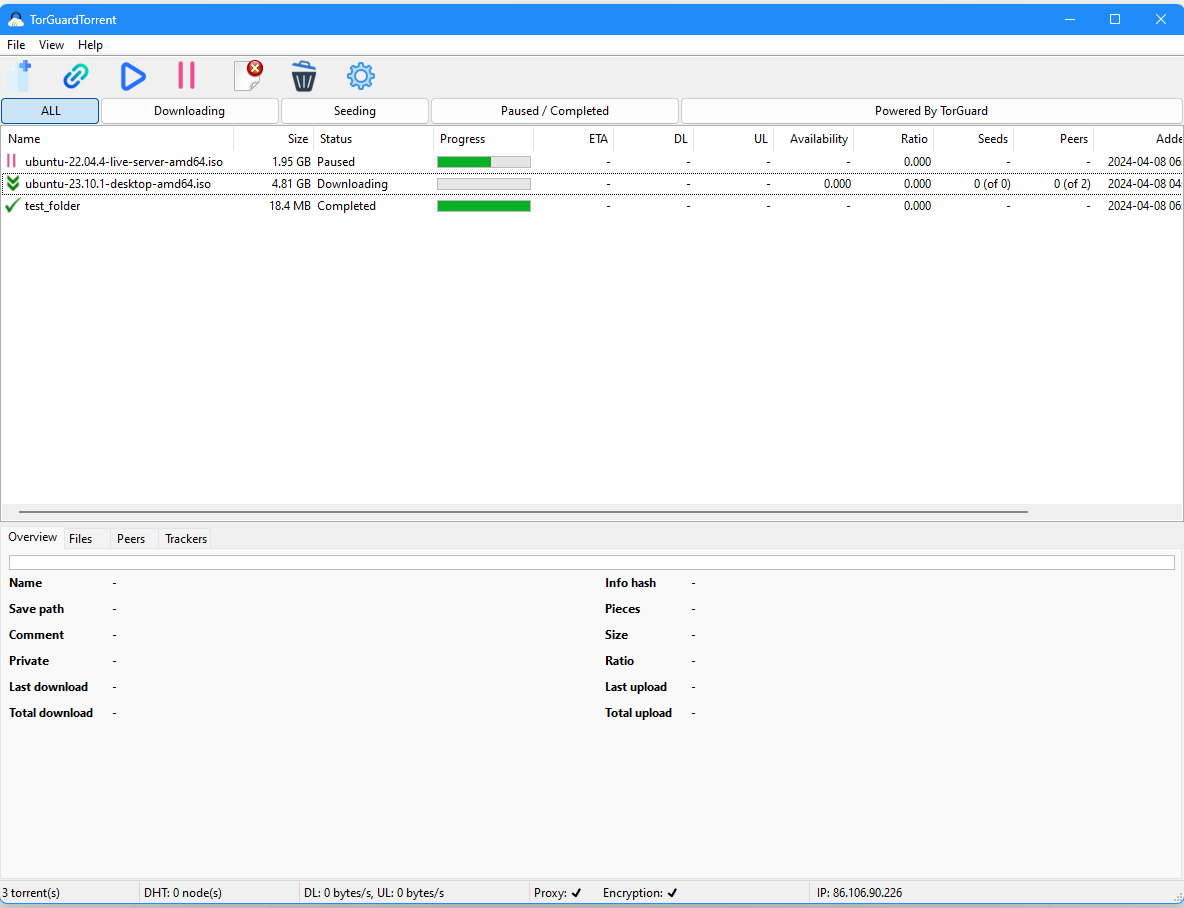Viewport: 1184px width, 908px height.
Task: Click the resume torrent play icon
Action: 133,75
